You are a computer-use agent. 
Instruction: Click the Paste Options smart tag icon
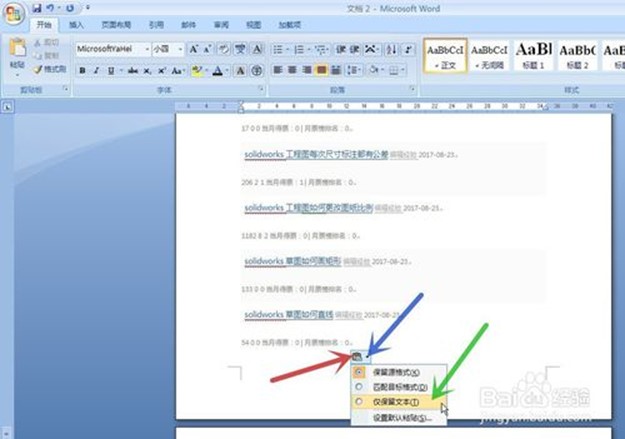(x=357, y=356)
